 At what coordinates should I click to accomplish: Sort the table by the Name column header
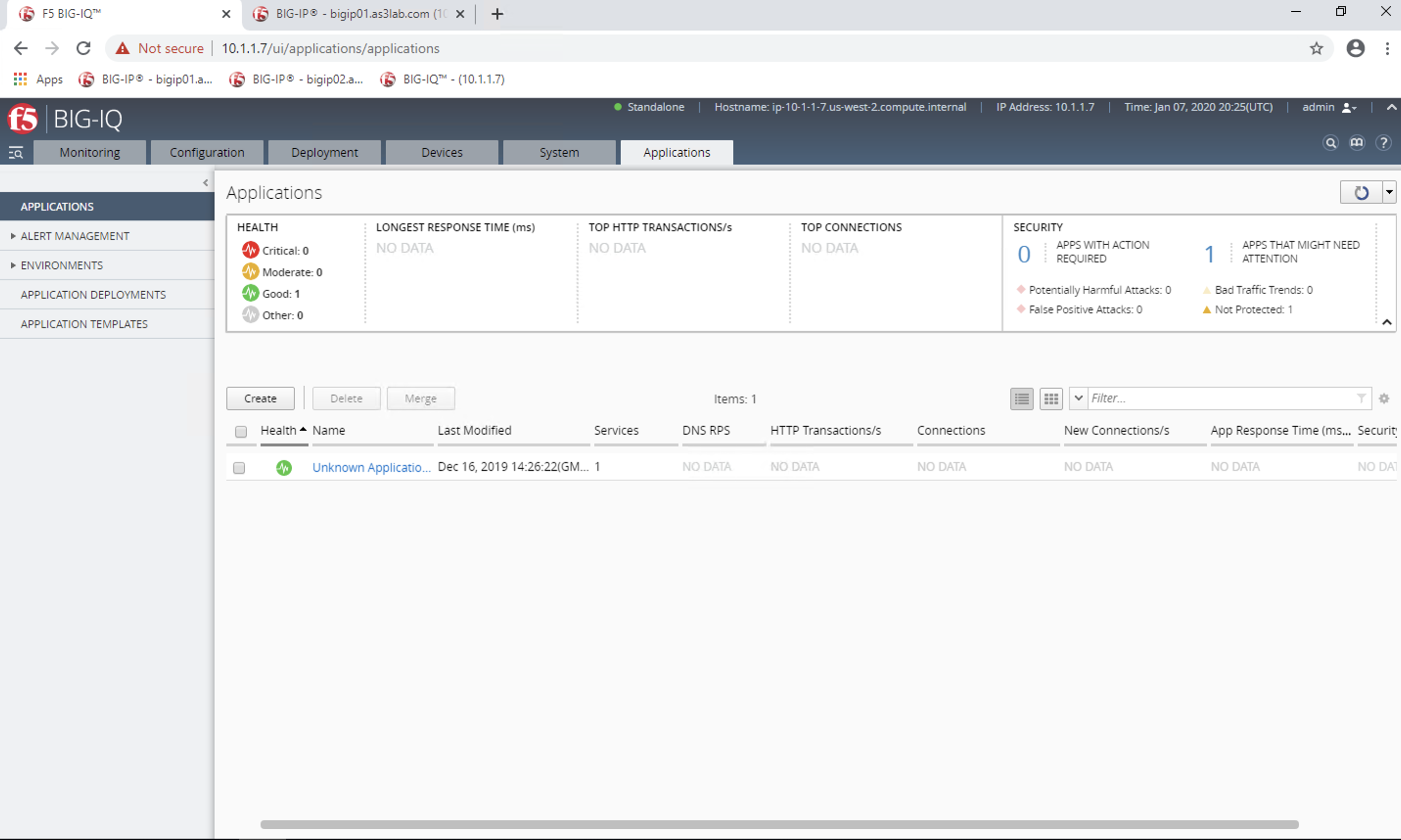[329, 431]
